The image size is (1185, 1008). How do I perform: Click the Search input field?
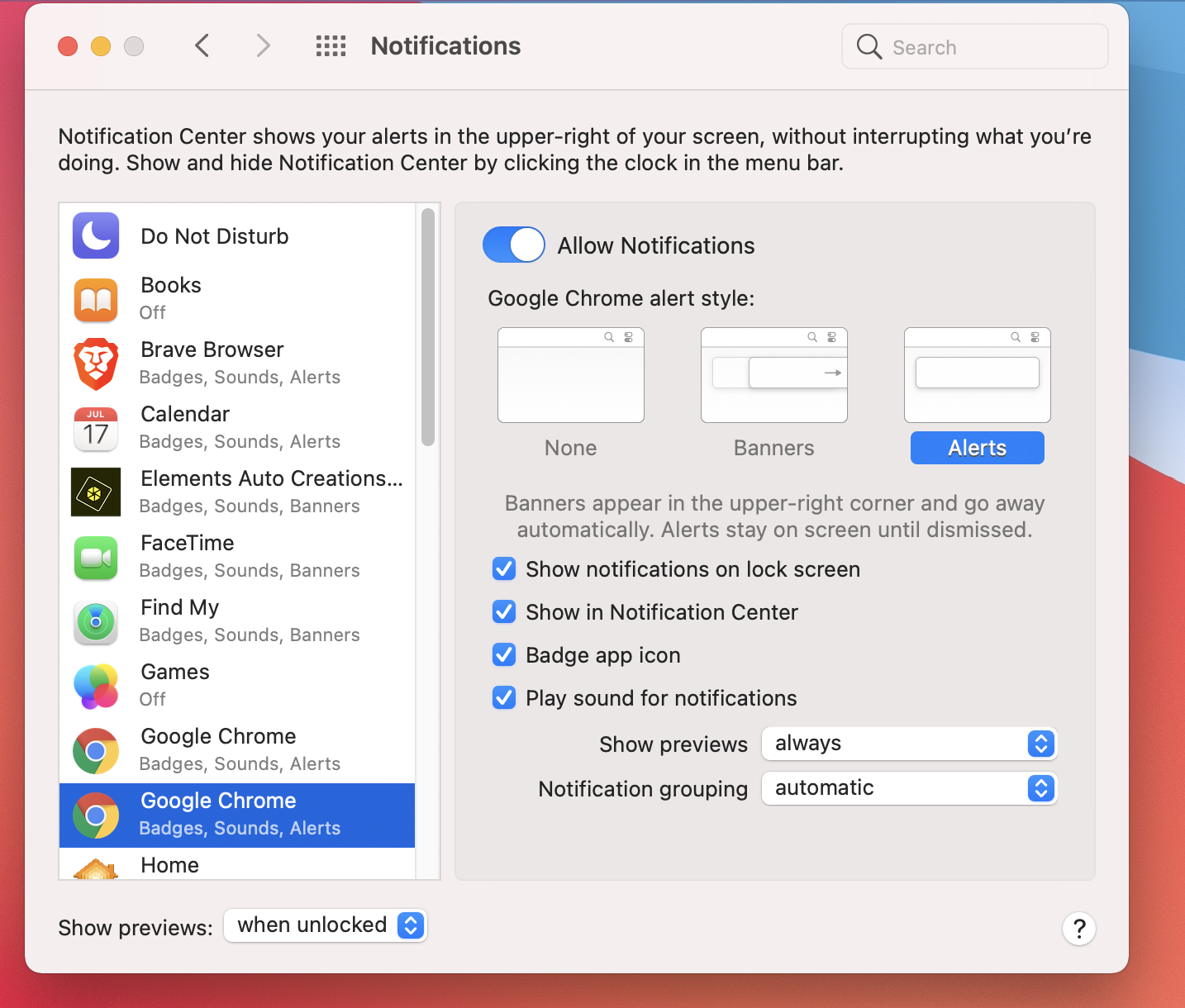975,46
